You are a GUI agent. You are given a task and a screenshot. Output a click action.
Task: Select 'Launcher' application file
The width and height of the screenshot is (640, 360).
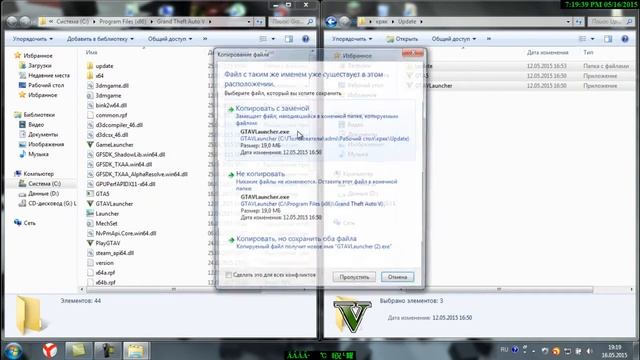pyautogui.click(x=107, y=213)
